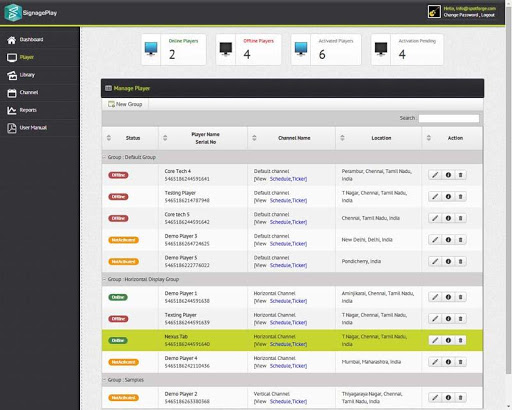This screenshot has width=512, height=410.
Task: Click the New Group button
Action: (125, 104)
